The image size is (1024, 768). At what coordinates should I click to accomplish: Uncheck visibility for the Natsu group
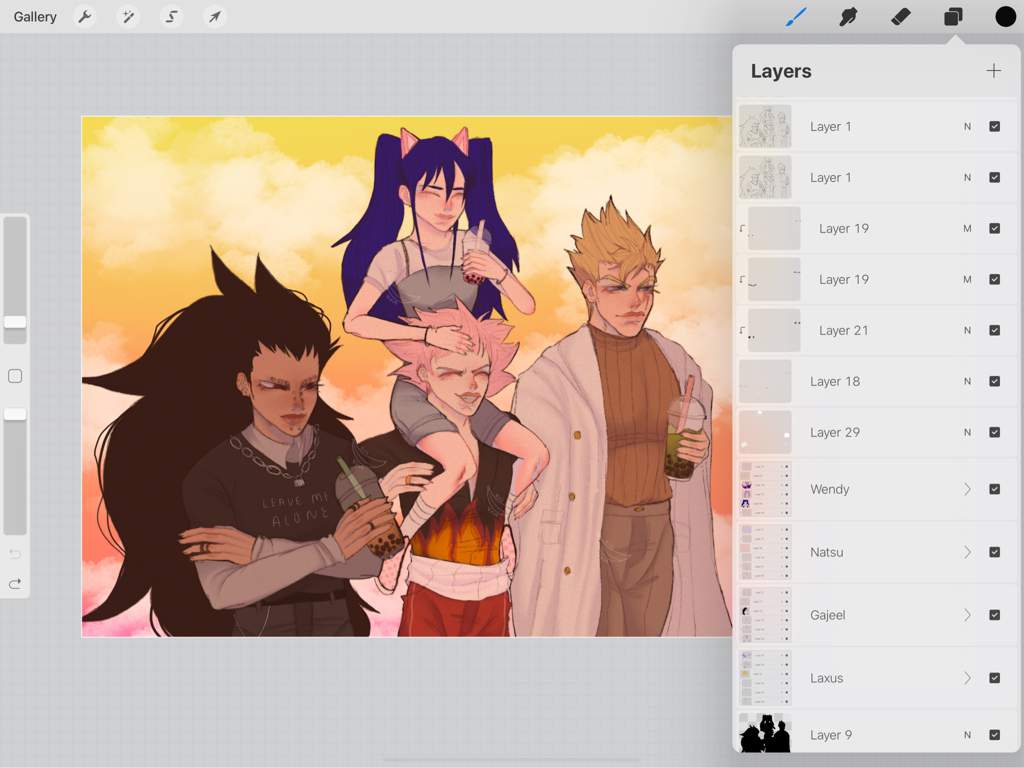point(994,552)
